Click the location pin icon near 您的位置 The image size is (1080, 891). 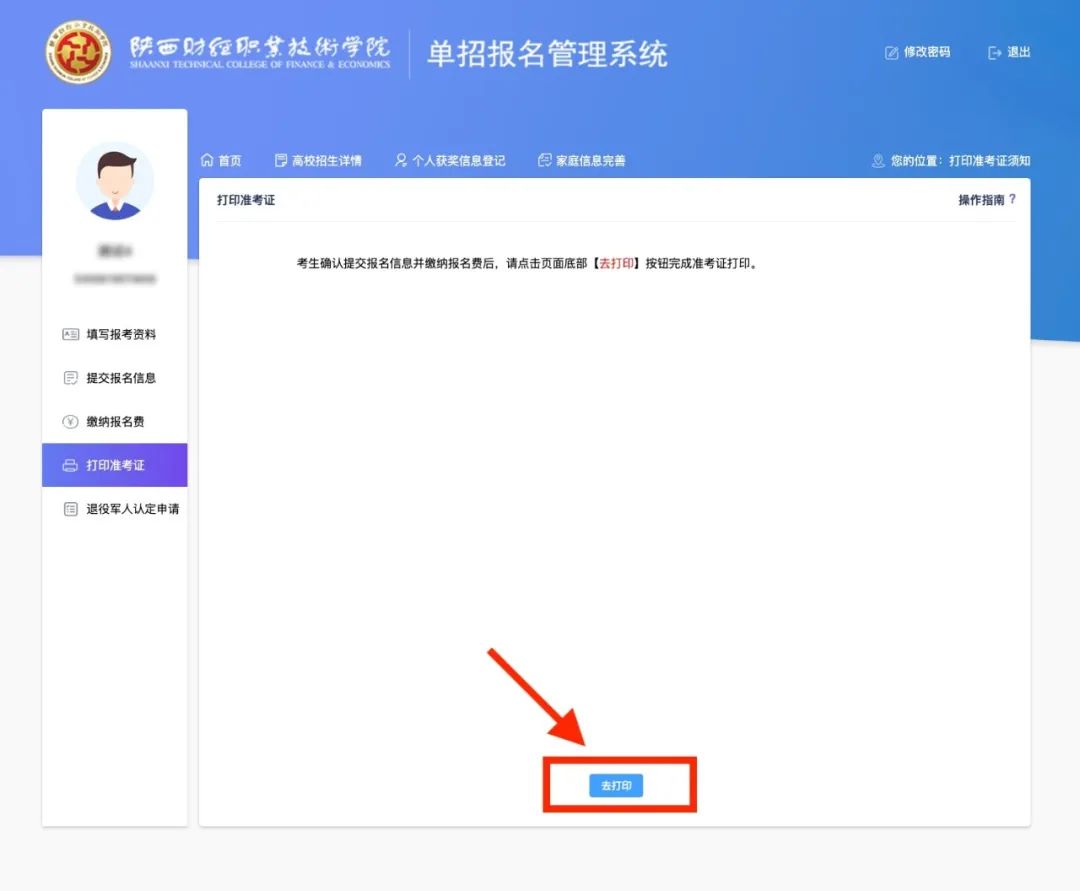tap(878, 161)
